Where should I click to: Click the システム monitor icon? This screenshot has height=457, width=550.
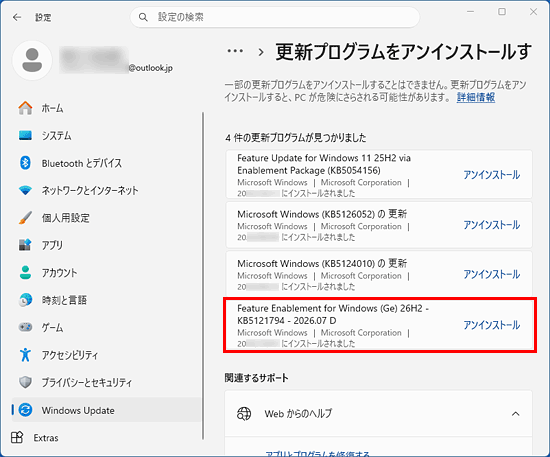(x=25, y=135)
